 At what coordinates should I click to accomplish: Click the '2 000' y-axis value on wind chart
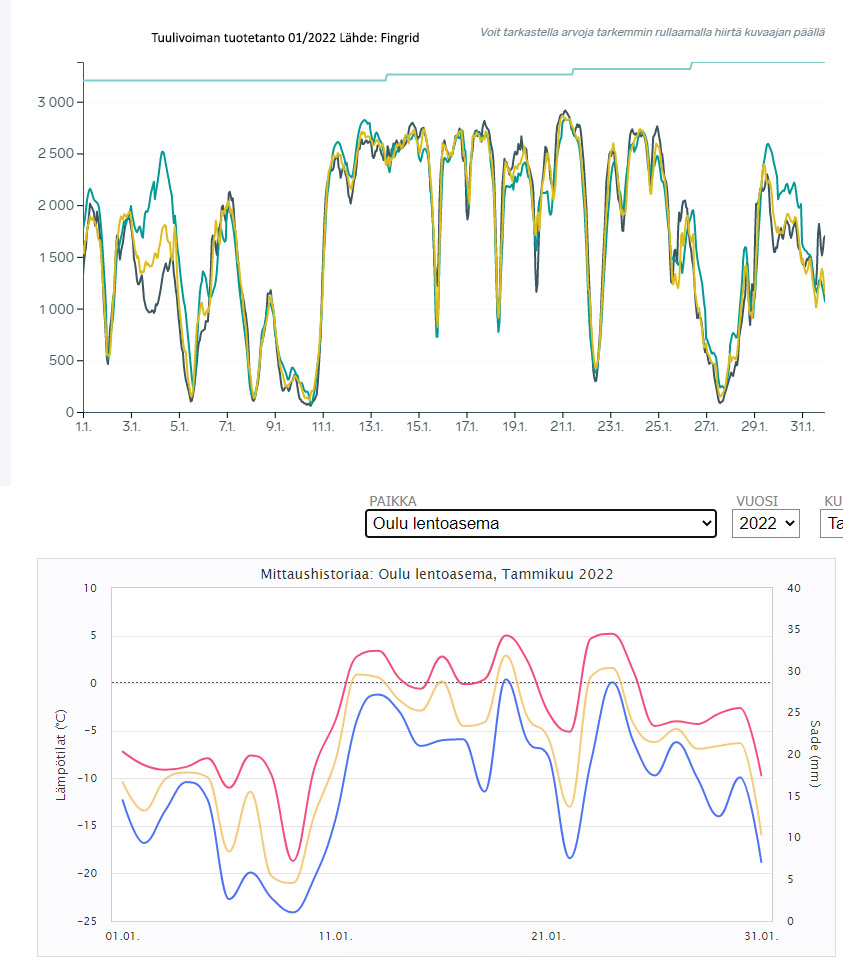pos(56,205)
